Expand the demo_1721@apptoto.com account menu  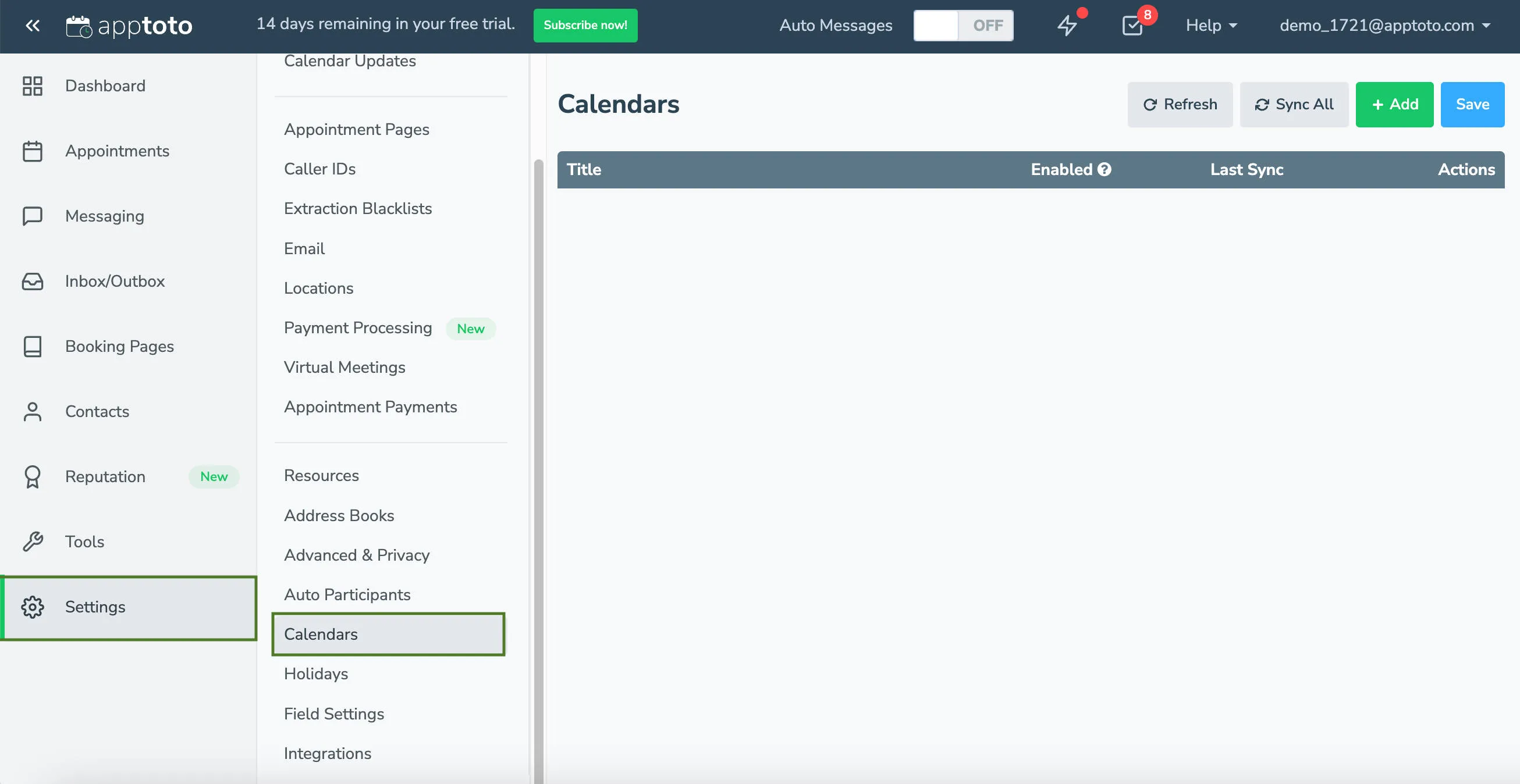[1384, 26]
